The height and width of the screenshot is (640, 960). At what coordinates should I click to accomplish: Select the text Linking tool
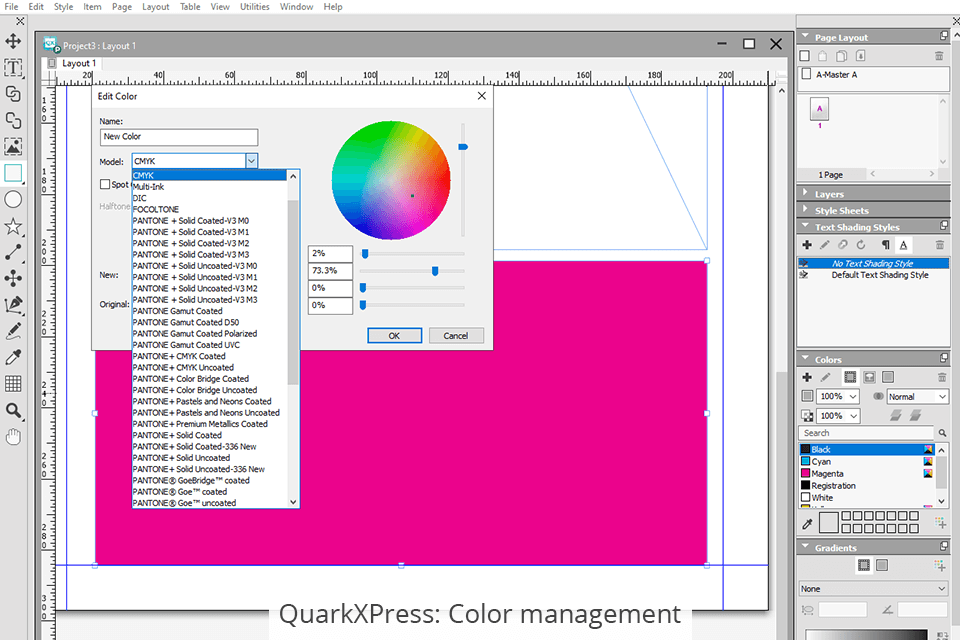click(x=13, y=94)
